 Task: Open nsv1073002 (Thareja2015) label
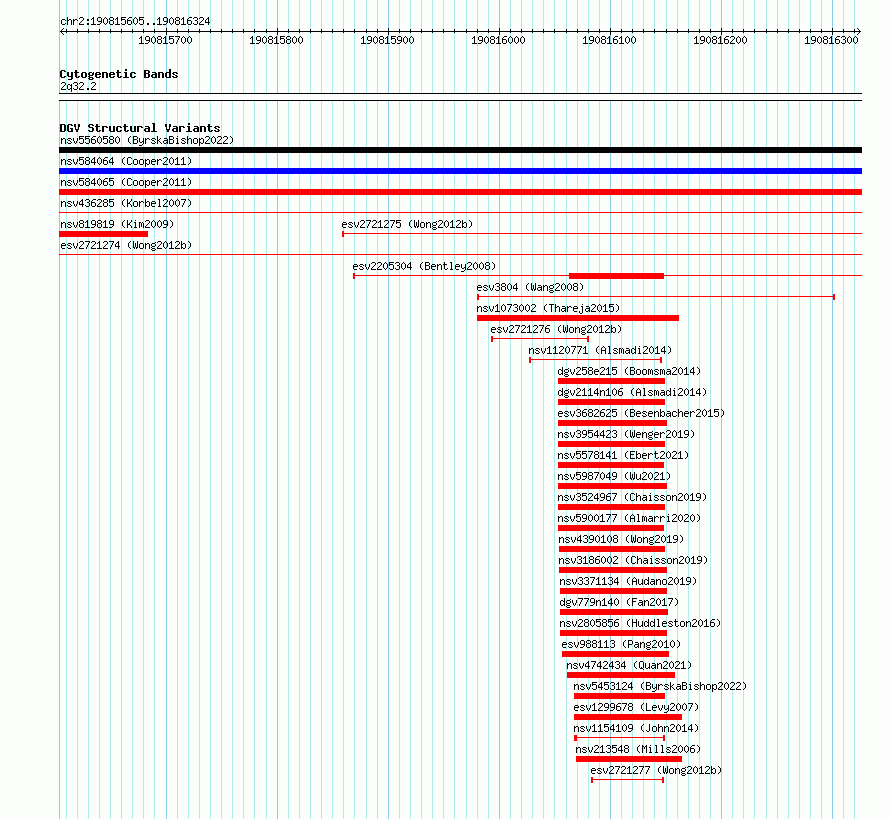coord(548,308)
